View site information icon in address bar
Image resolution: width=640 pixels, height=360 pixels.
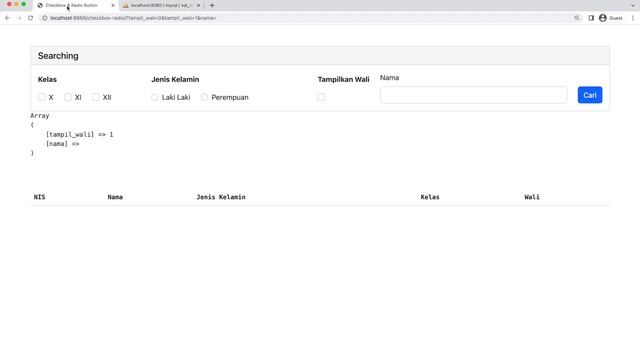45,18
